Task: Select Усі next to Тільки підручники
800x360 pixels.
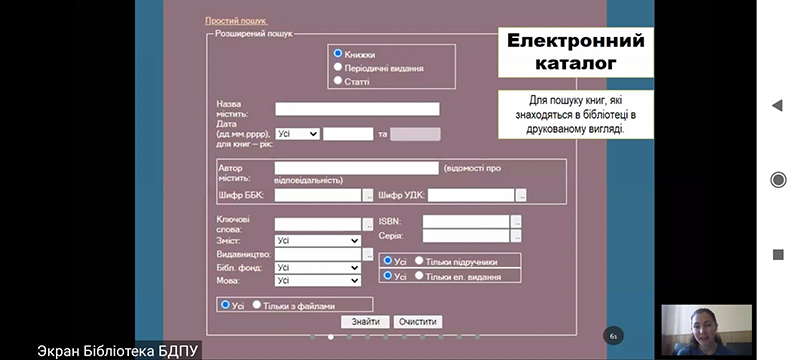Action: click(x=387, y=261)
